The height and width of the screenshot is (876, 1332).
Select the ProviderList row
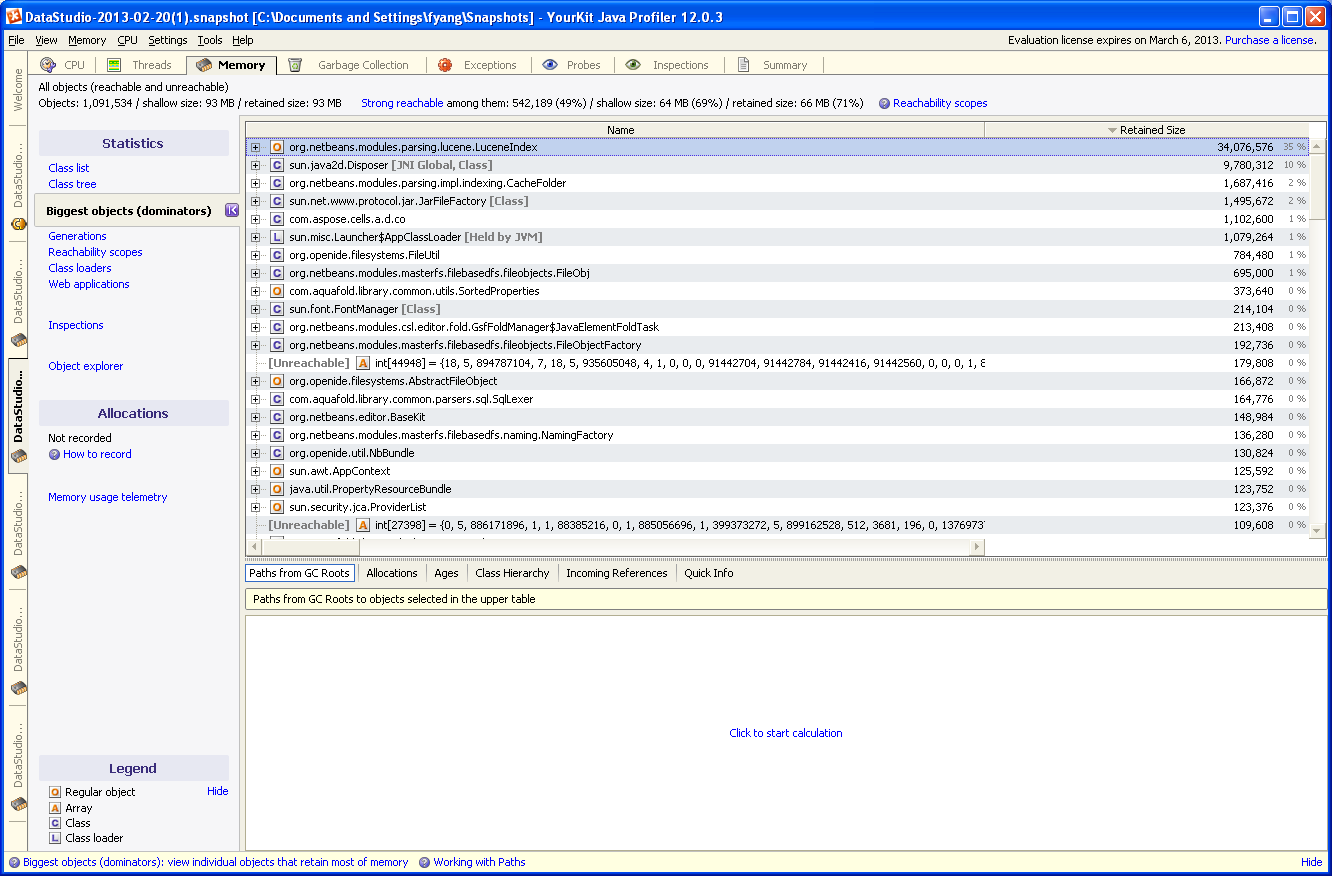click(x=777, y=507)
